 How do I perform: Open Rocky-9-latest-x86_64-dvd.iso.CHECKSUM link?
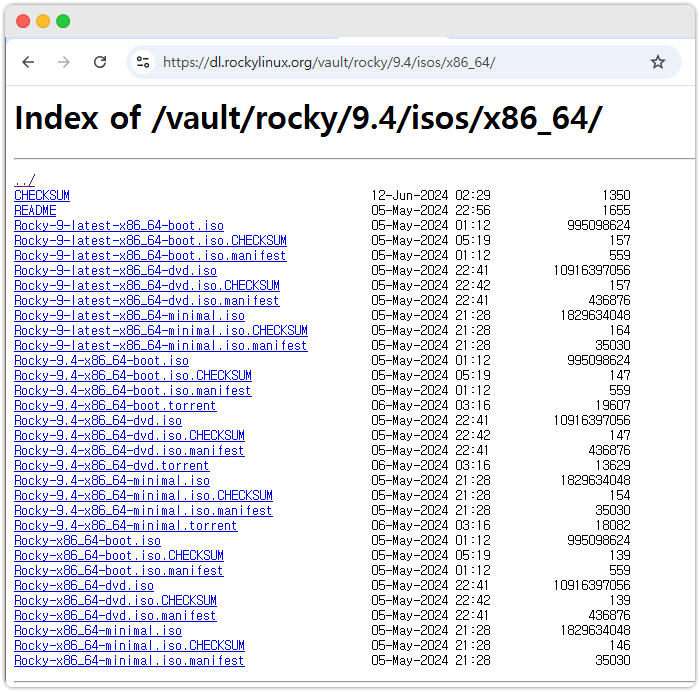click(x=147, y=285)
